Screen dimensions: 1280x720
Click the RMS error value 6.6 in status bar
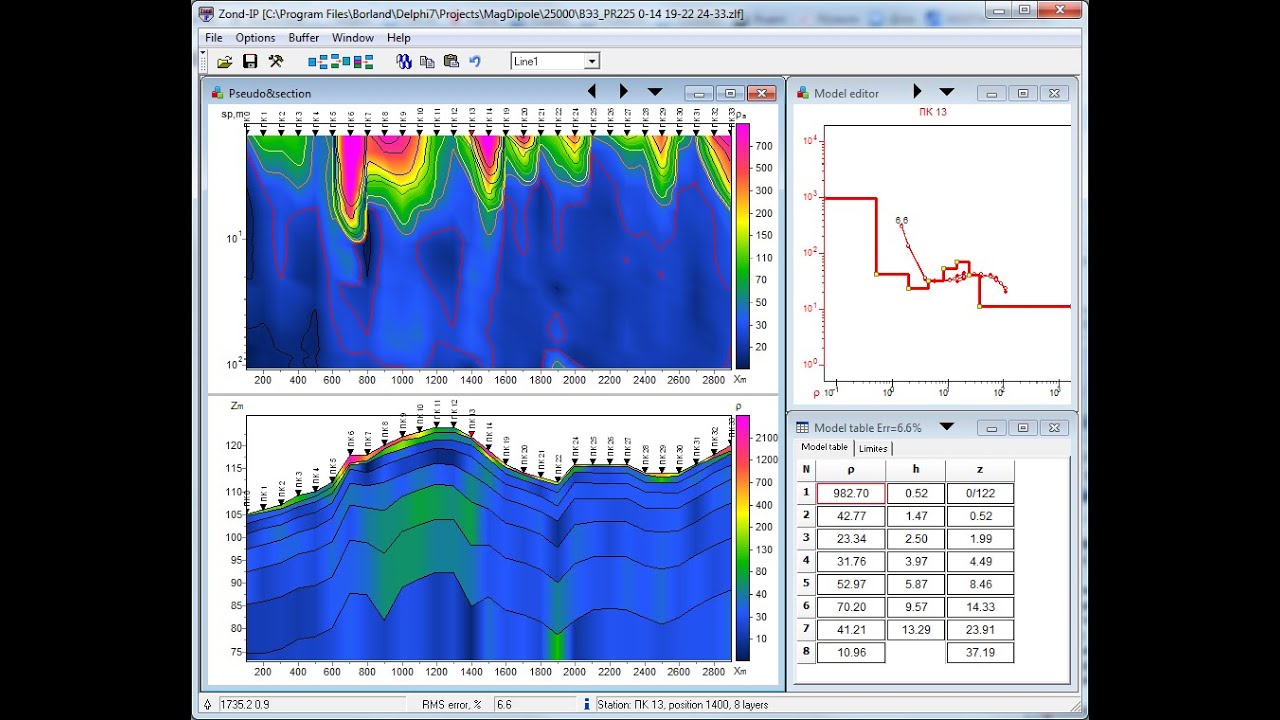pos(534,705)
